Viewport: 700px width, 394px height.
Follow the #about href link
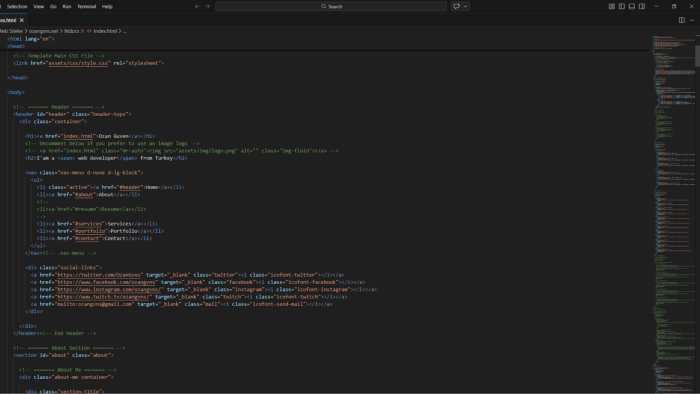pos(84,195)
